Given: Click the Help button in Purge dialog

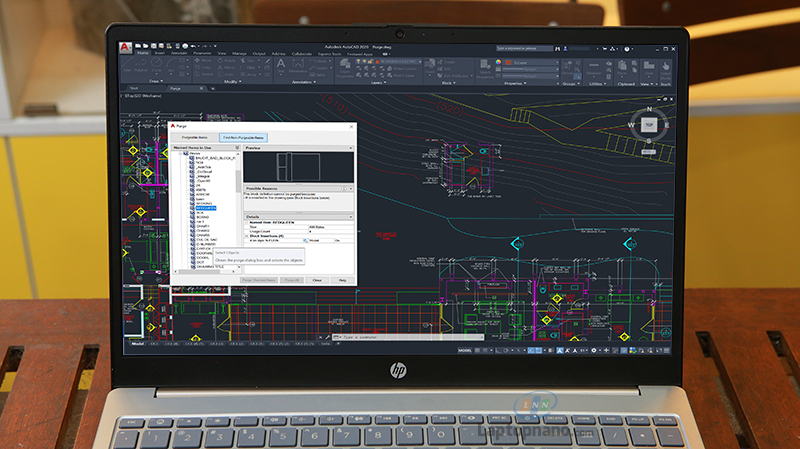Looking at the screenshot, I should point(342,280).
